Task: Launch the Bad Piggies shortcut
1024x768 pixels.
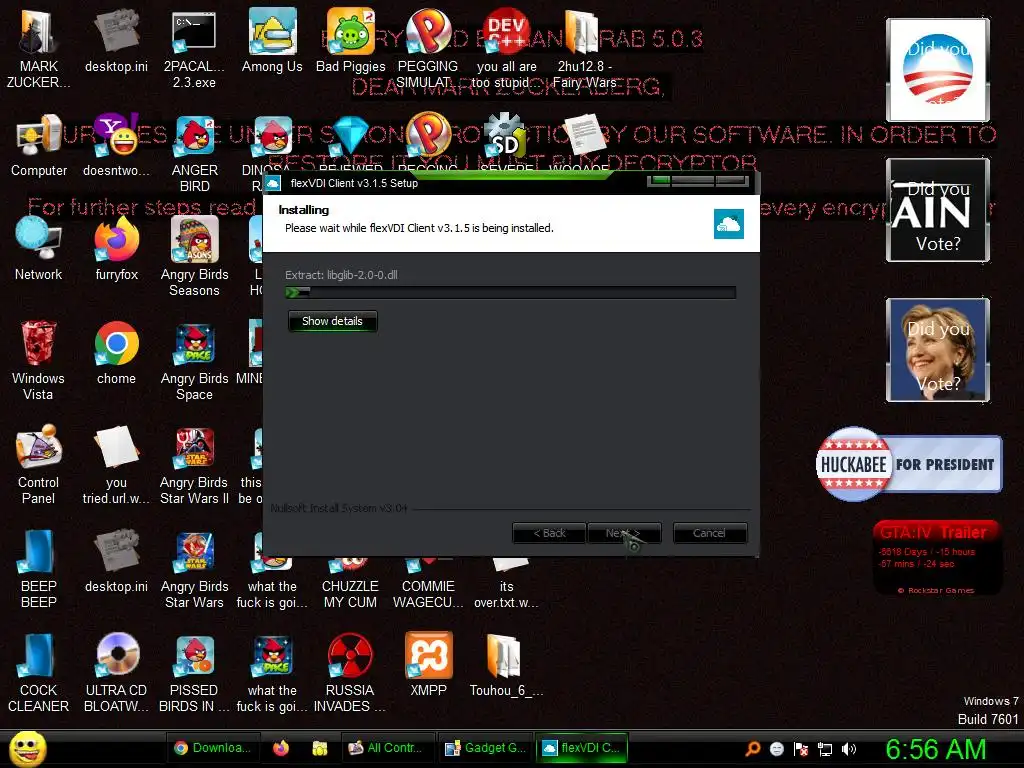Action: tap(351, 41)
